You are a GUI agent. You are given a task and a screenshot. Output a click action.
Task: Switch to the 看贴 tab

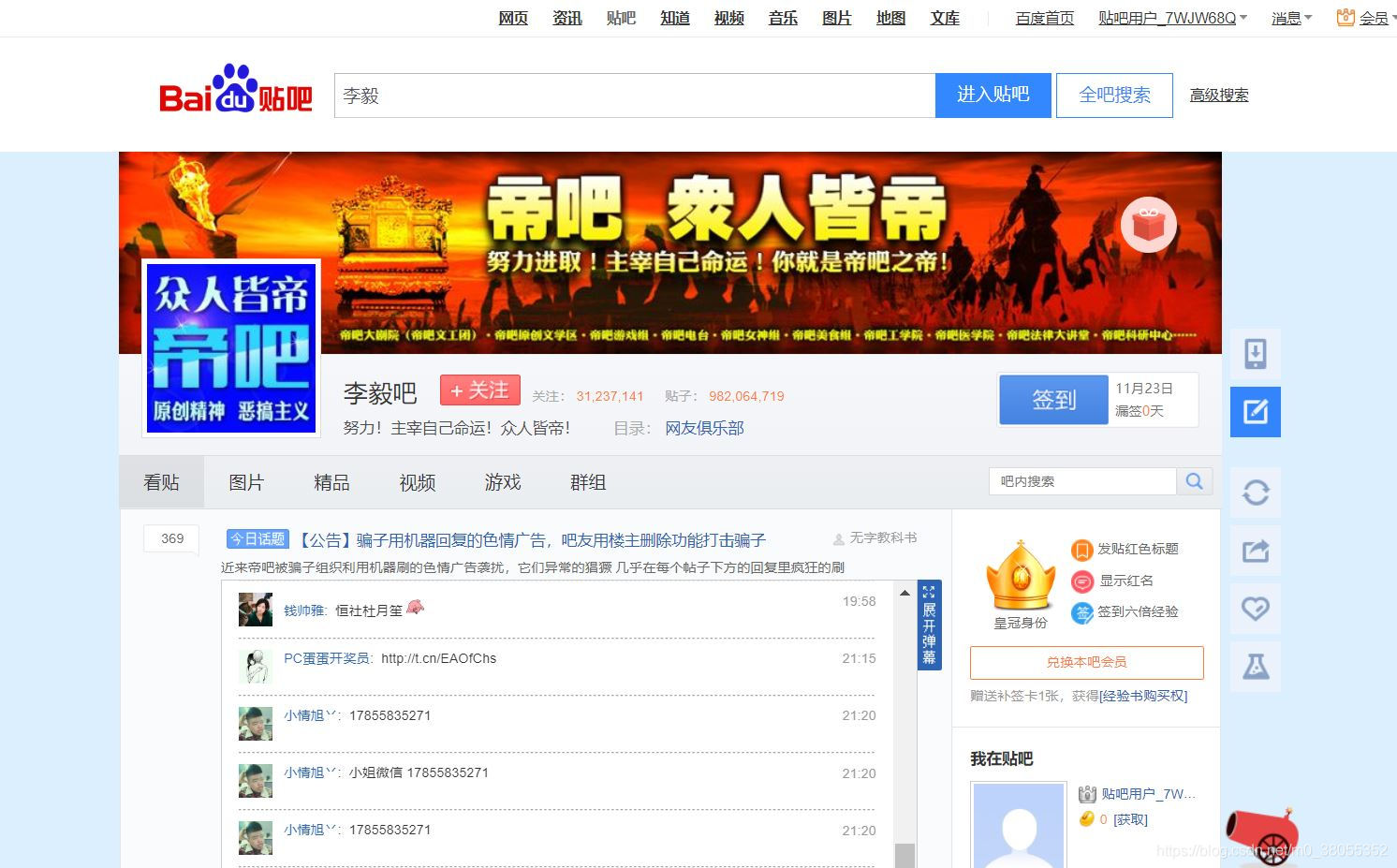[161, 482]
